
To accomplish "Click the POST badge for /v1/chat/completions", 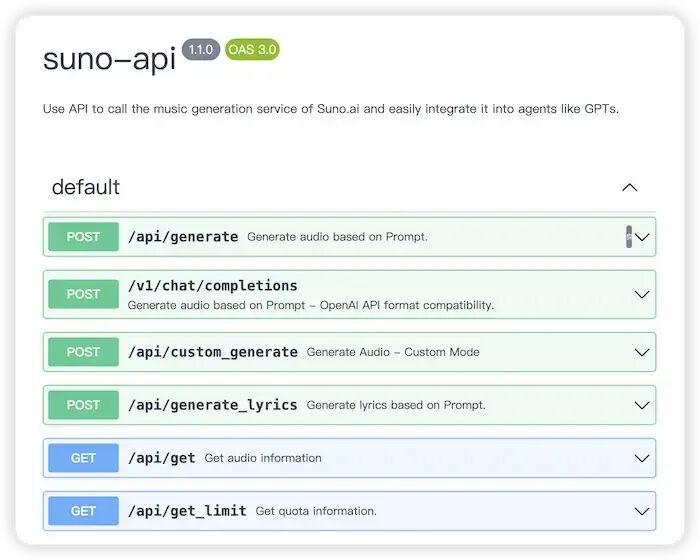I will 83,294.
